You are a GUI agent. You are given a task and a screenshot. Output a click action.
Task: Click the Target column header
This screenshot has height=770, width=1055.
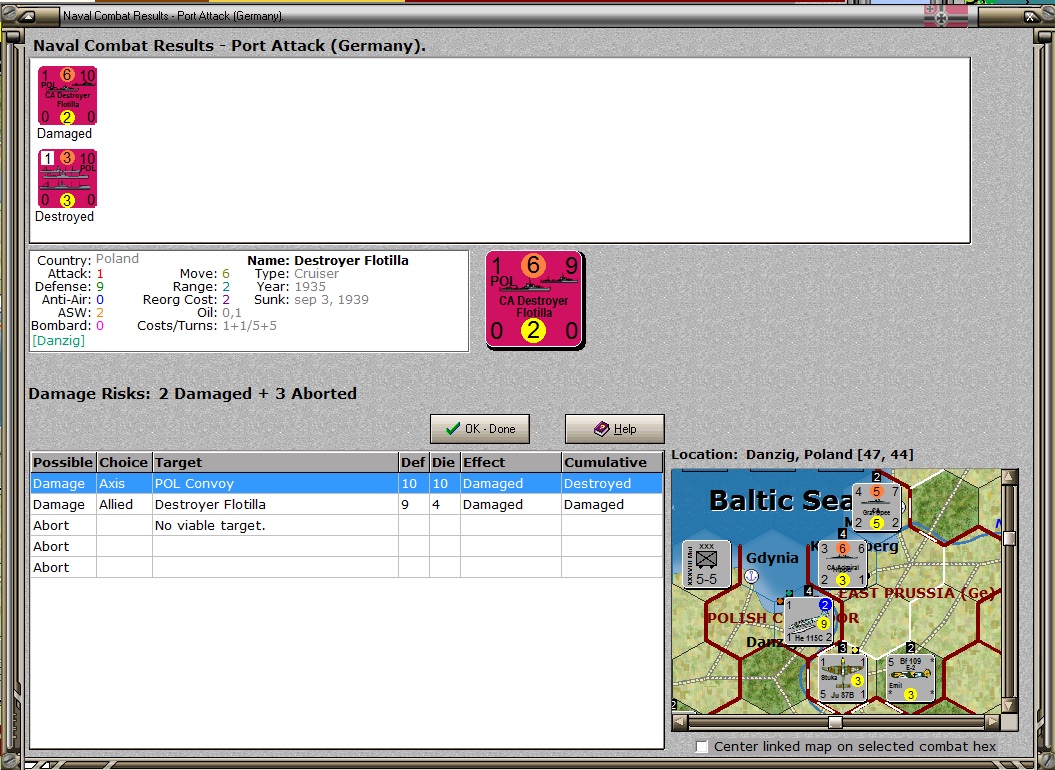275,462
